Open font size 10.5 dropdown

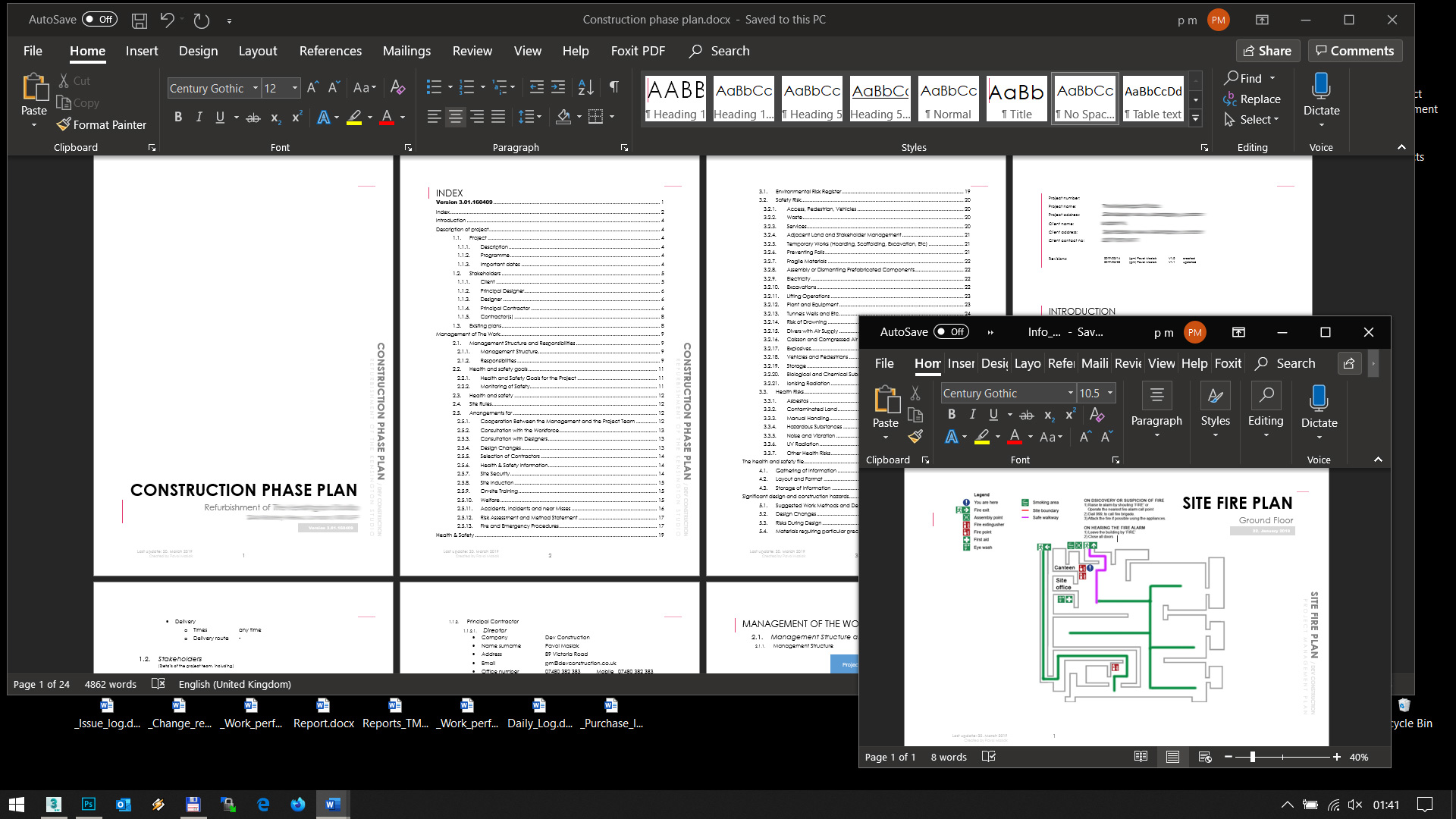pyautogui.click(x=1110, y=393)
